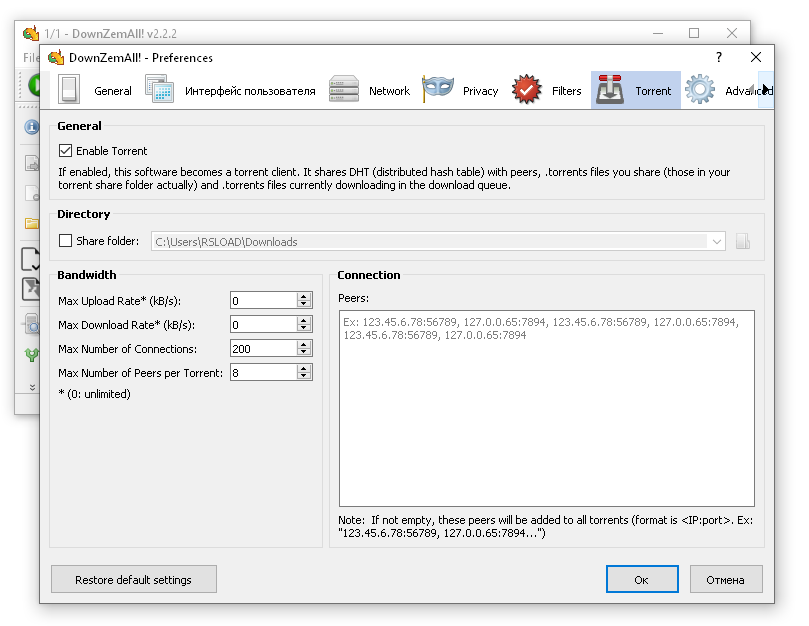809x626 pixels.
Task: Select the Torrent tab
Action: [x=635, y=90]
